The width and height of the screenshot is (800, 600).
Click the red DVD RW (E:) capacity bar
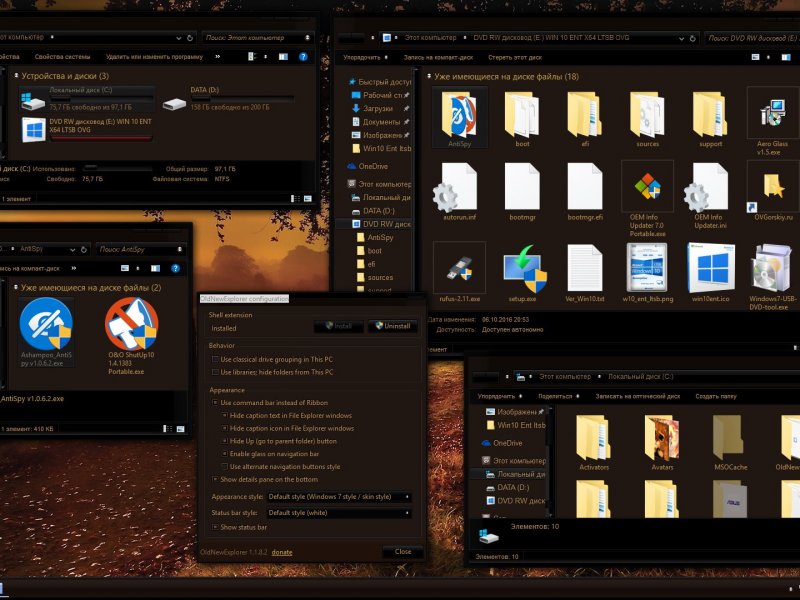point(101,138)
